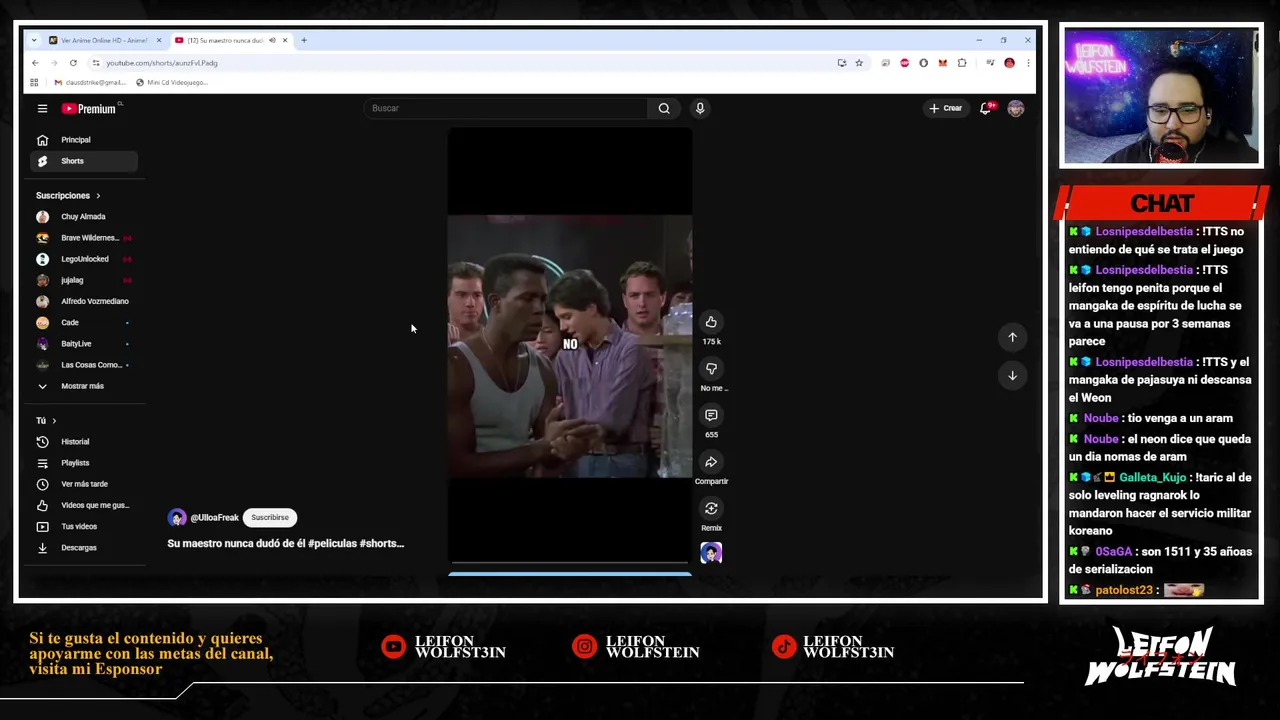Open Historial in sidebar

pos(85,442)
